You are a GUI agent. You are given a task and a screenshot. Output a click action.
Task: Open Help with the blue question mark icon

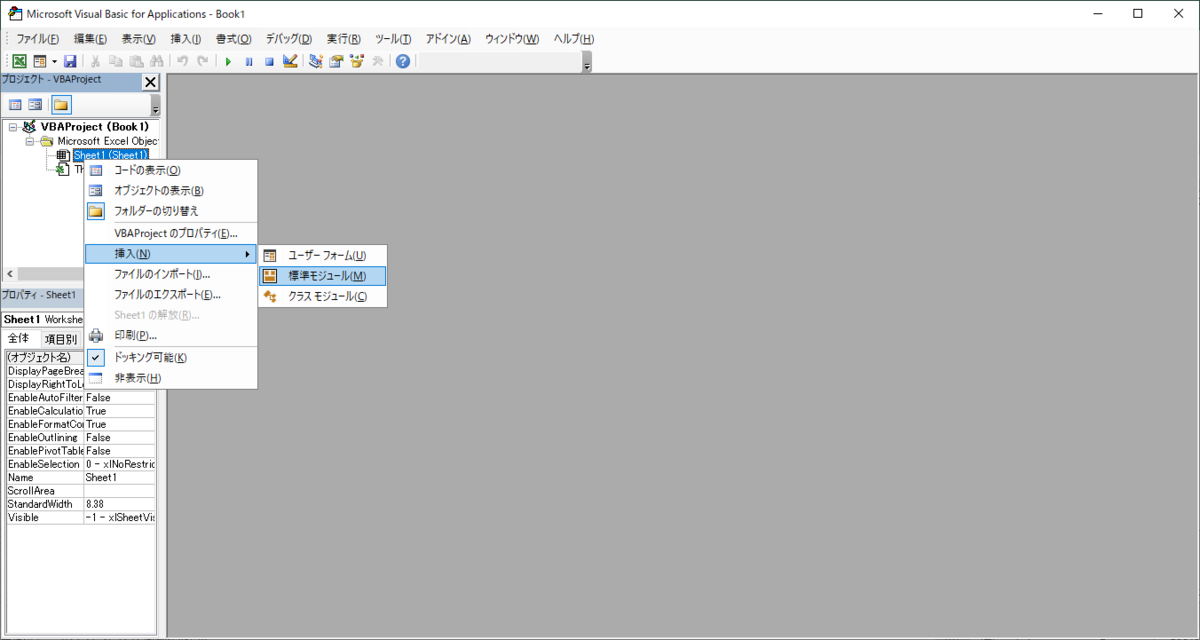(x=403, y=61)
